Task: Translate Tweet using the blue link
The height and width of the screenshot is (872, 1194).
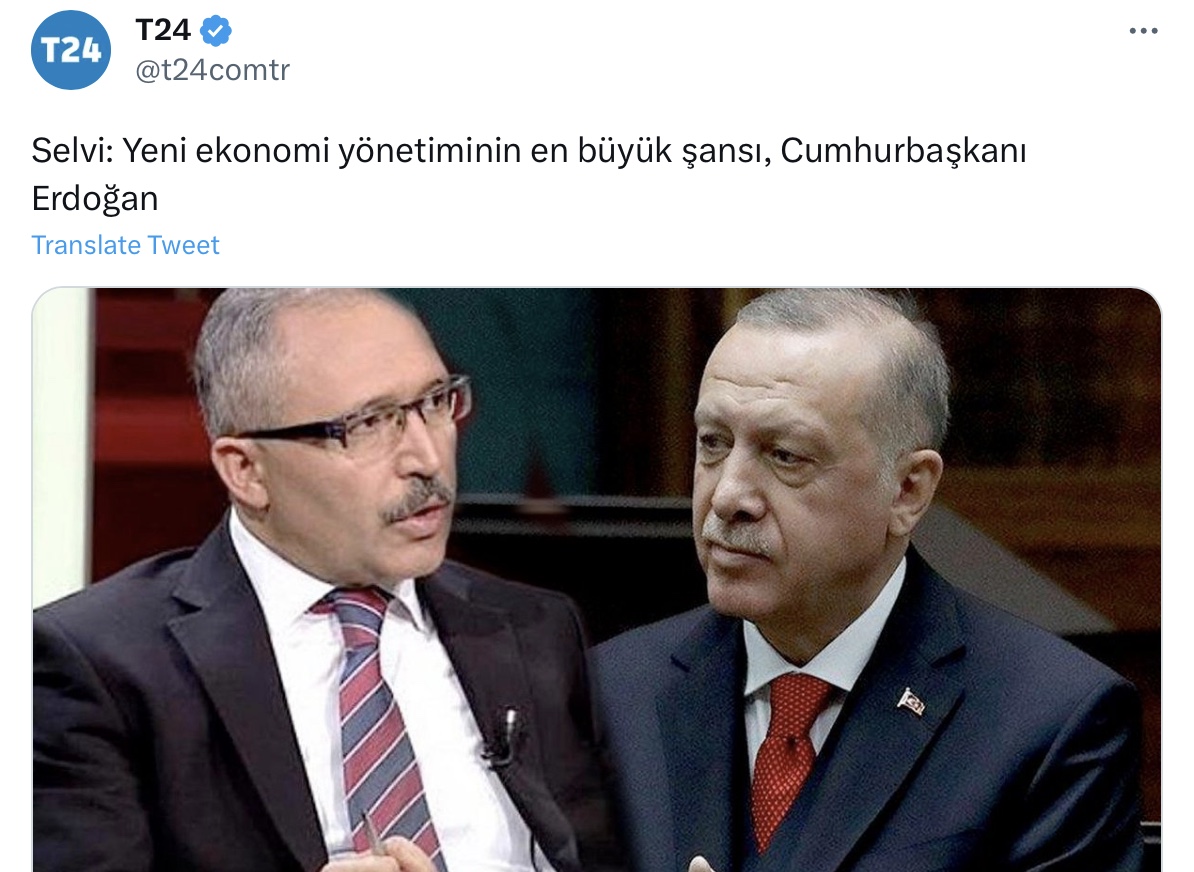Action: (x=125, y=245)
